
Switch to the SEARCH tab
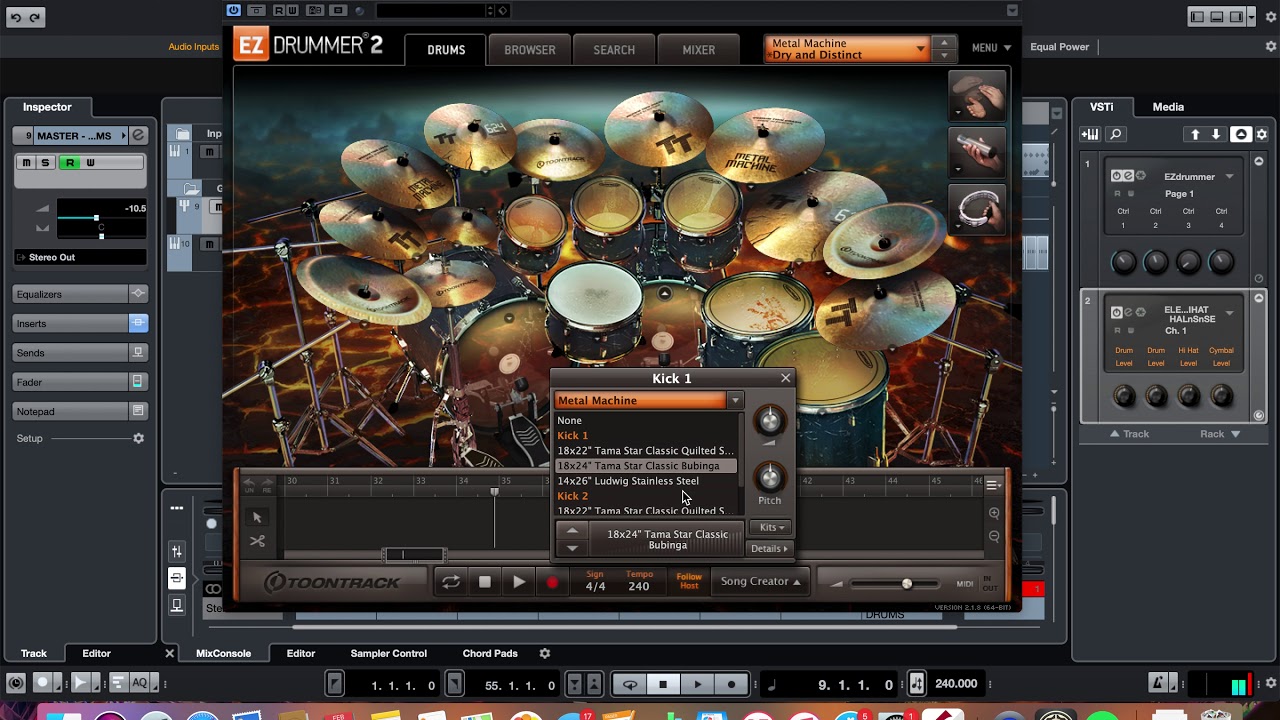tap(614, 50)
